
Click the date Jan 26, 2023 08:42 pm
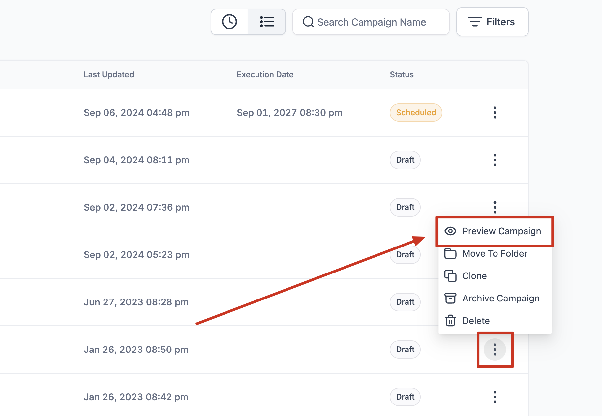136,397
